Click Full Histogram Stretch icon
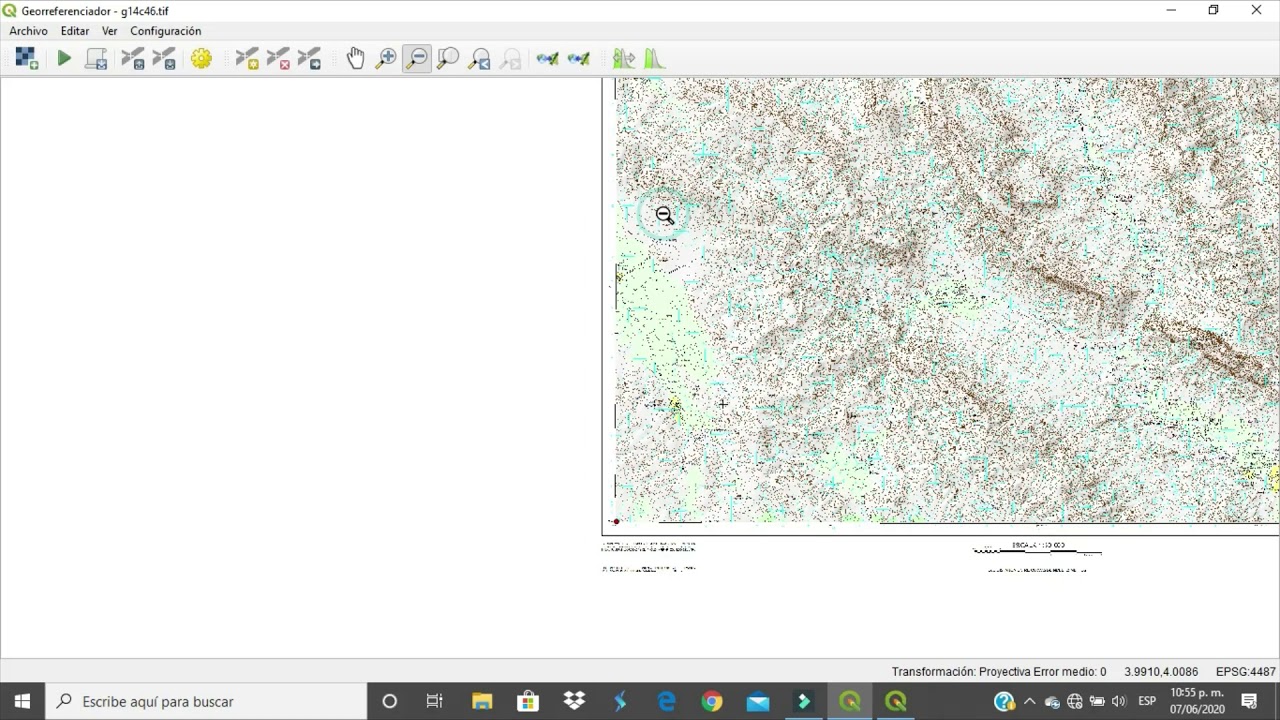This screenshot has height=720, width=1280. (624, 59)
